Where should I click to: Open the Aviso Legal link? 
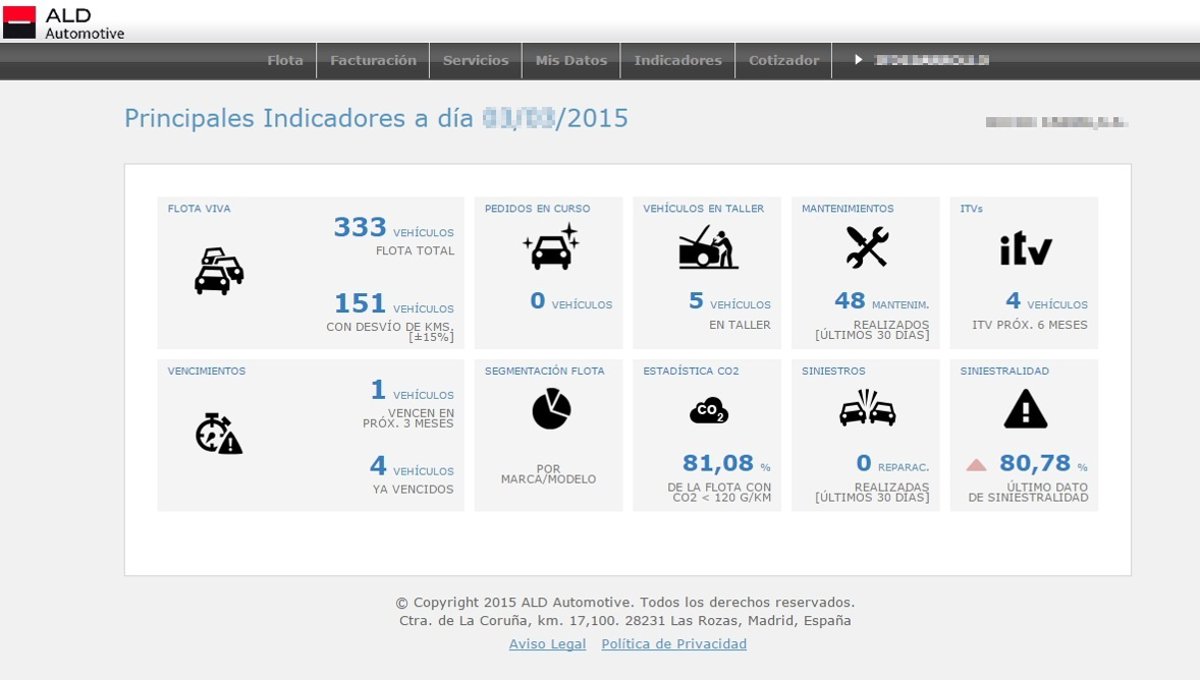[547, 644]
